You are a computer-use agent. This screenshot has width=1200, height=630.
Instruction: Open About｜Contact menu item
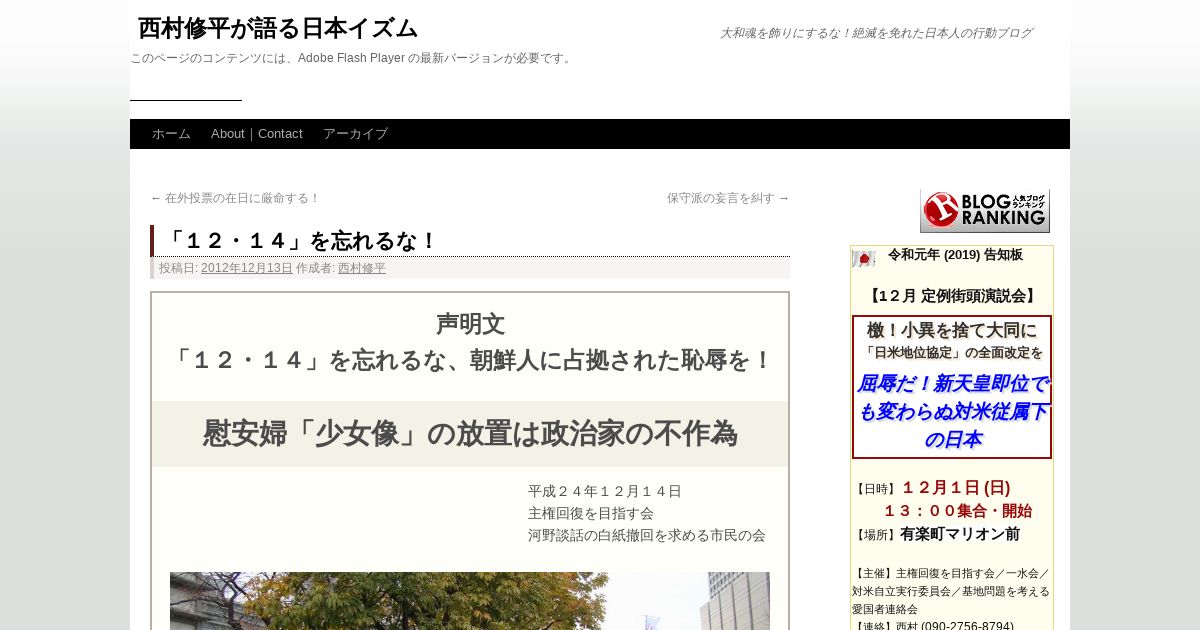[257, 134]
